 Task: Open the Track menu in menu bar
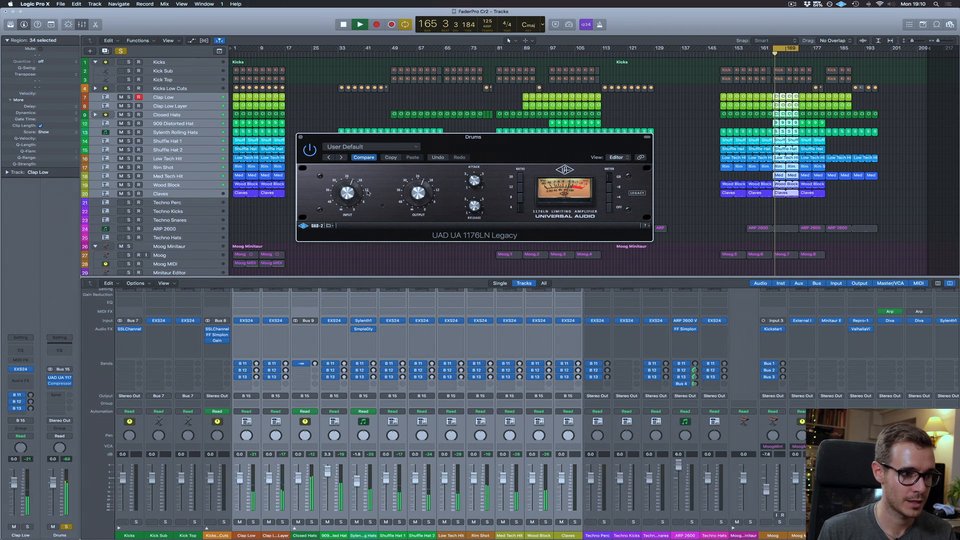tap(94, 4)
